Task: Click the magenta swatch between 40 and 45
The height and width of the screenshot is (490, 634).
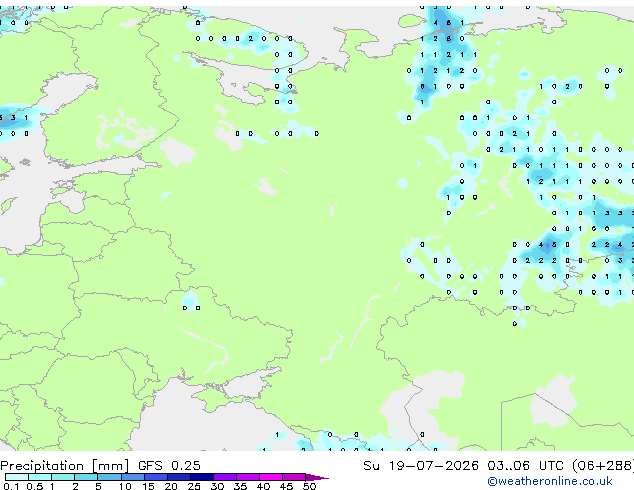Action: (271, 477)
